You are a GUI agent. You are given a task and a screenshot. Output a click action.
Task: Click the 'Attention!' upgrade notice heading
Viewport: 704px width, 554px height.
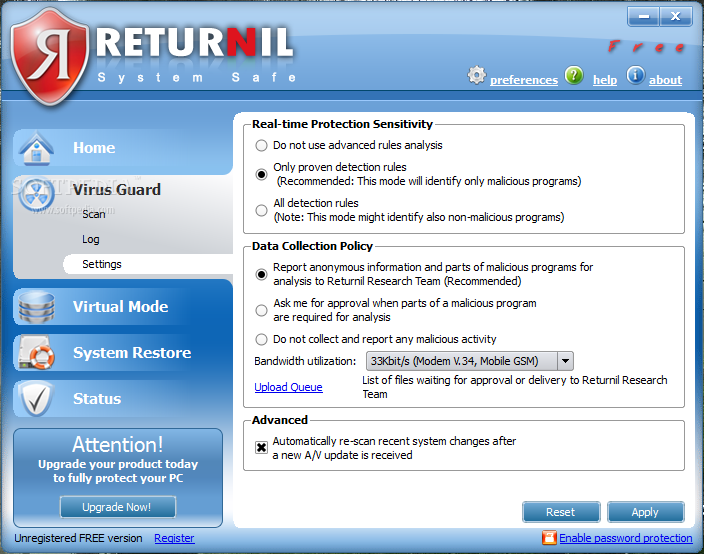(x=118, y=445)
